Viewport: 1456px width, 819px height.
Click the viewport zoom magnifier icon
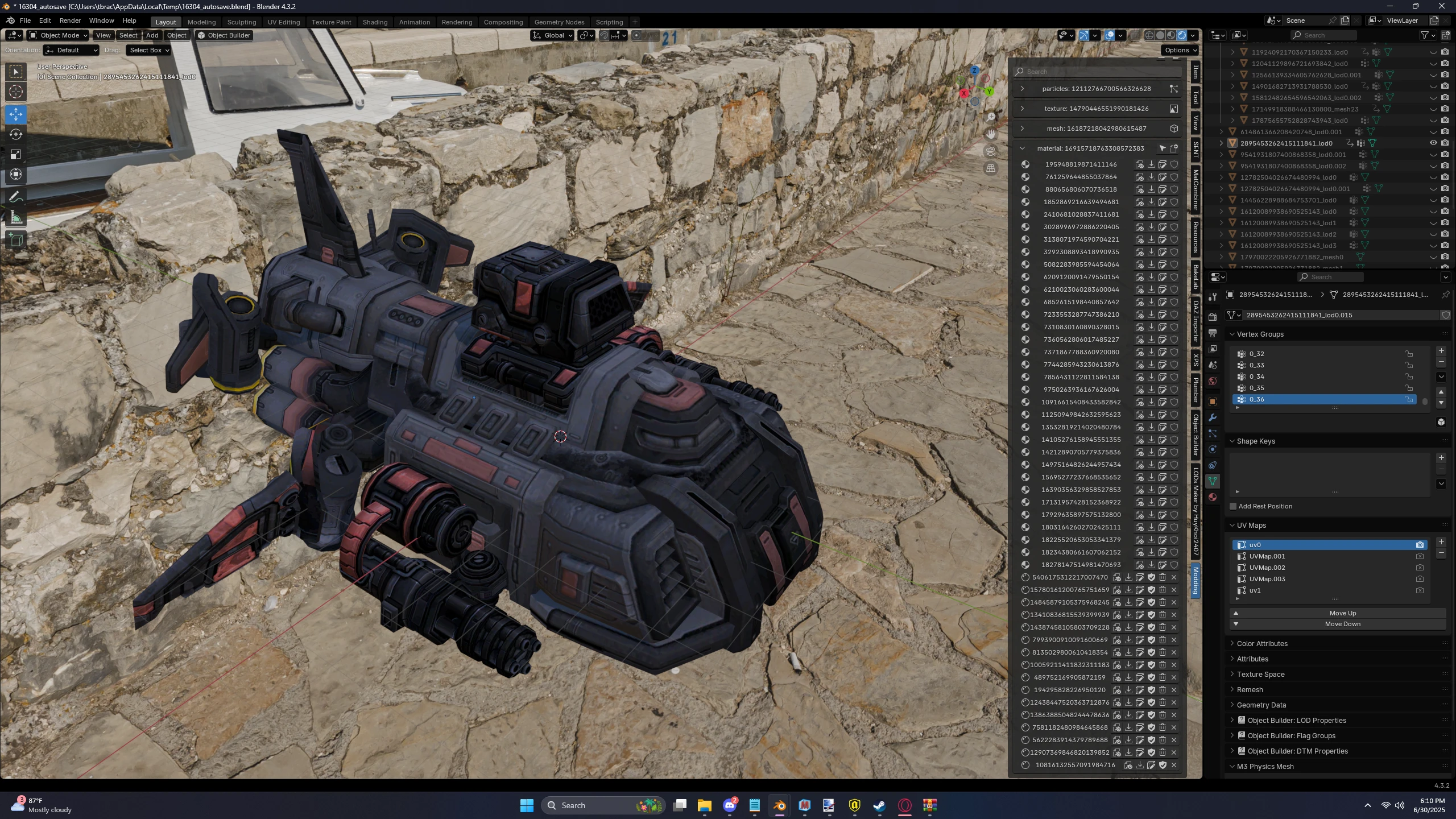point(991,117)
